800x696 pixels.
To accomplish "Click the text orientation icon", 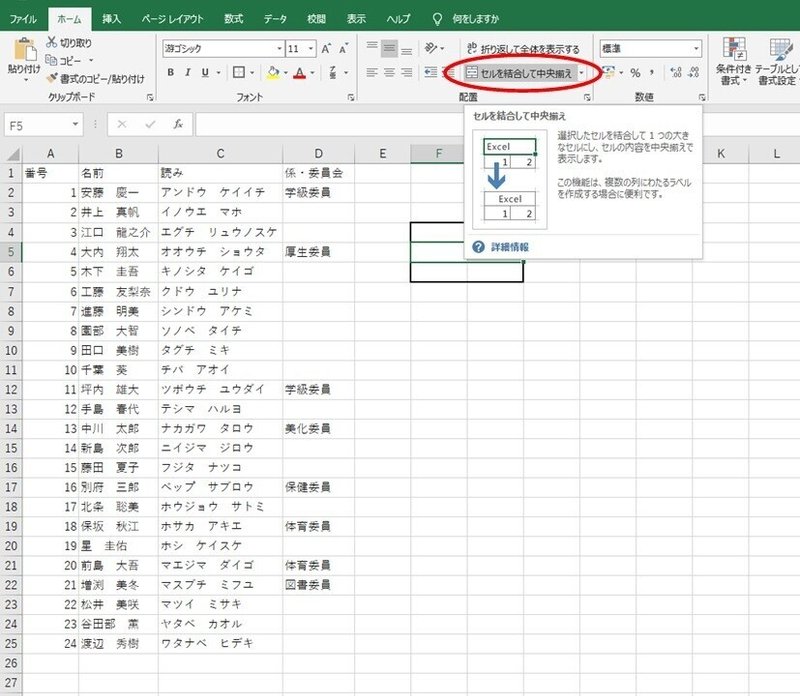I will (x=432, y=48).
